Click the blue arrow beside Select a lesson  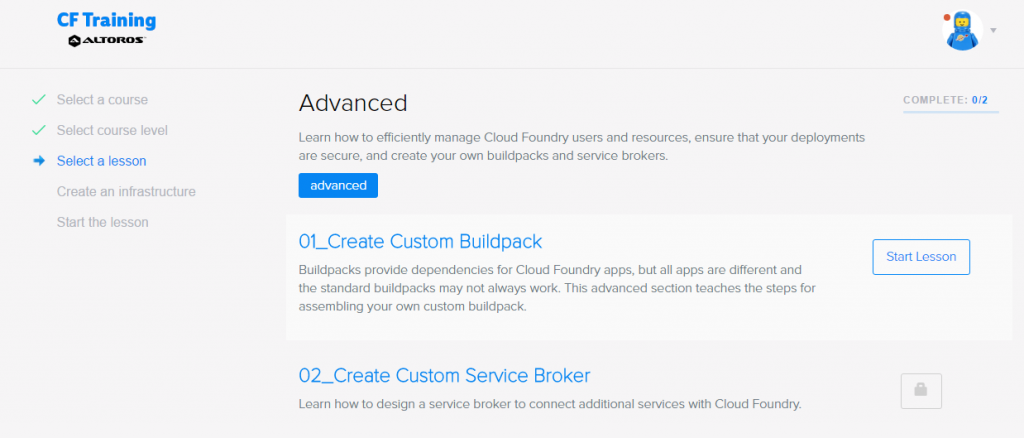pyautogui.click(x=39, y=161)
